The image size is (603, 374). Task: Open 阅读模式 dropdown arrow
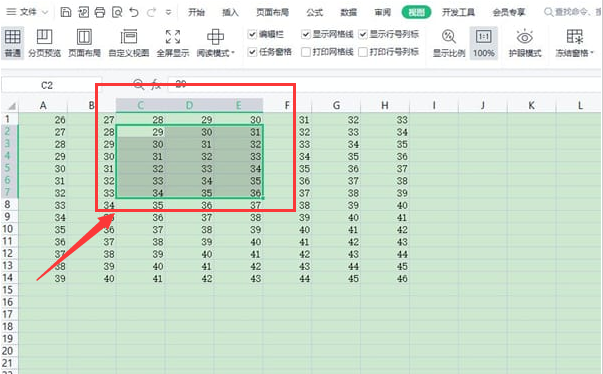pyautogui.click(x=233, y=53)
